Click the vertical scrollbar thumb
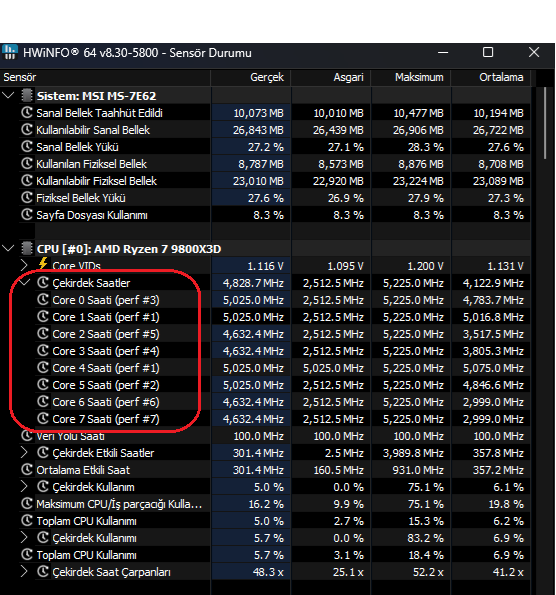Image resolution: width=556 pixels, height=595 pixels. coord(545,123)
